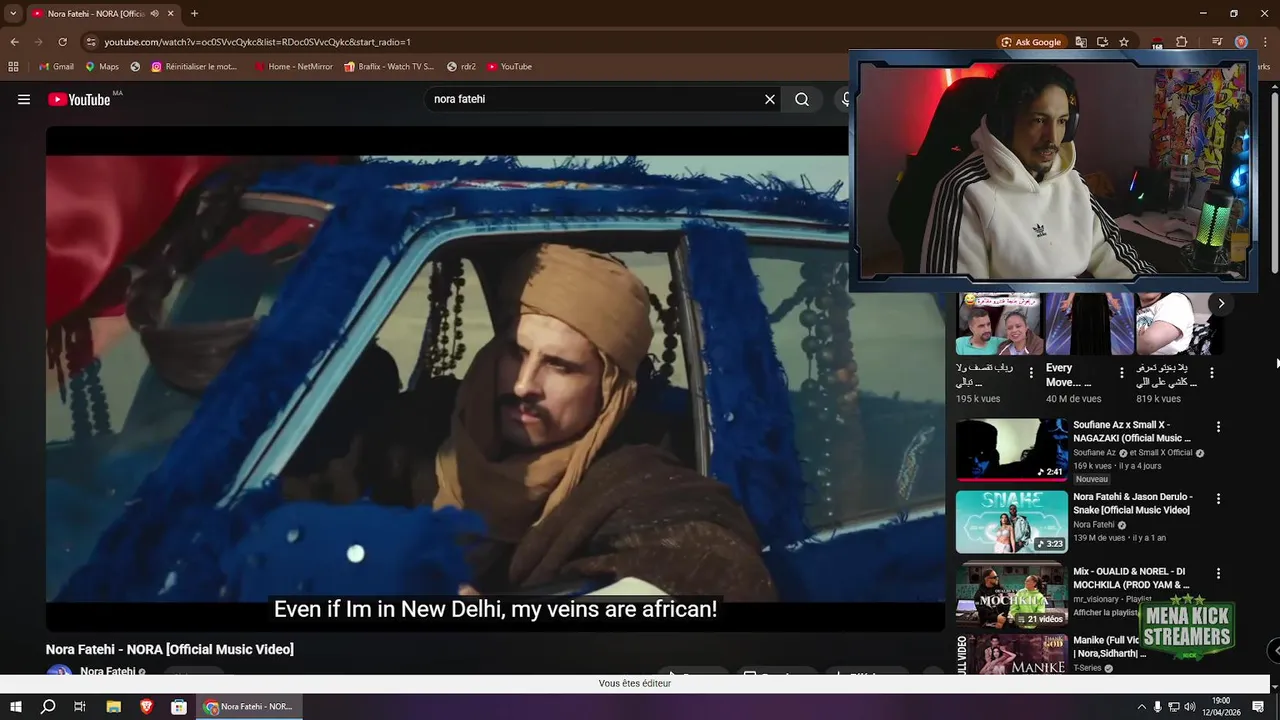The width and height of the screenshot is (1280, 720).
Task: Open the Windows Start menu
Action: coord(15,707)
